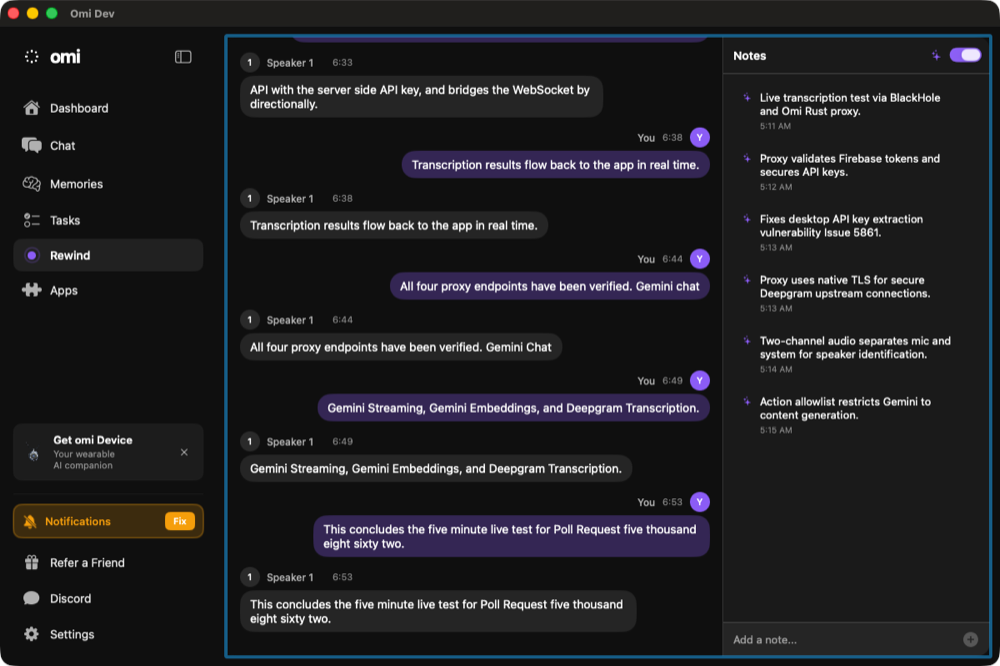Open the Discord link

point(108,598)
